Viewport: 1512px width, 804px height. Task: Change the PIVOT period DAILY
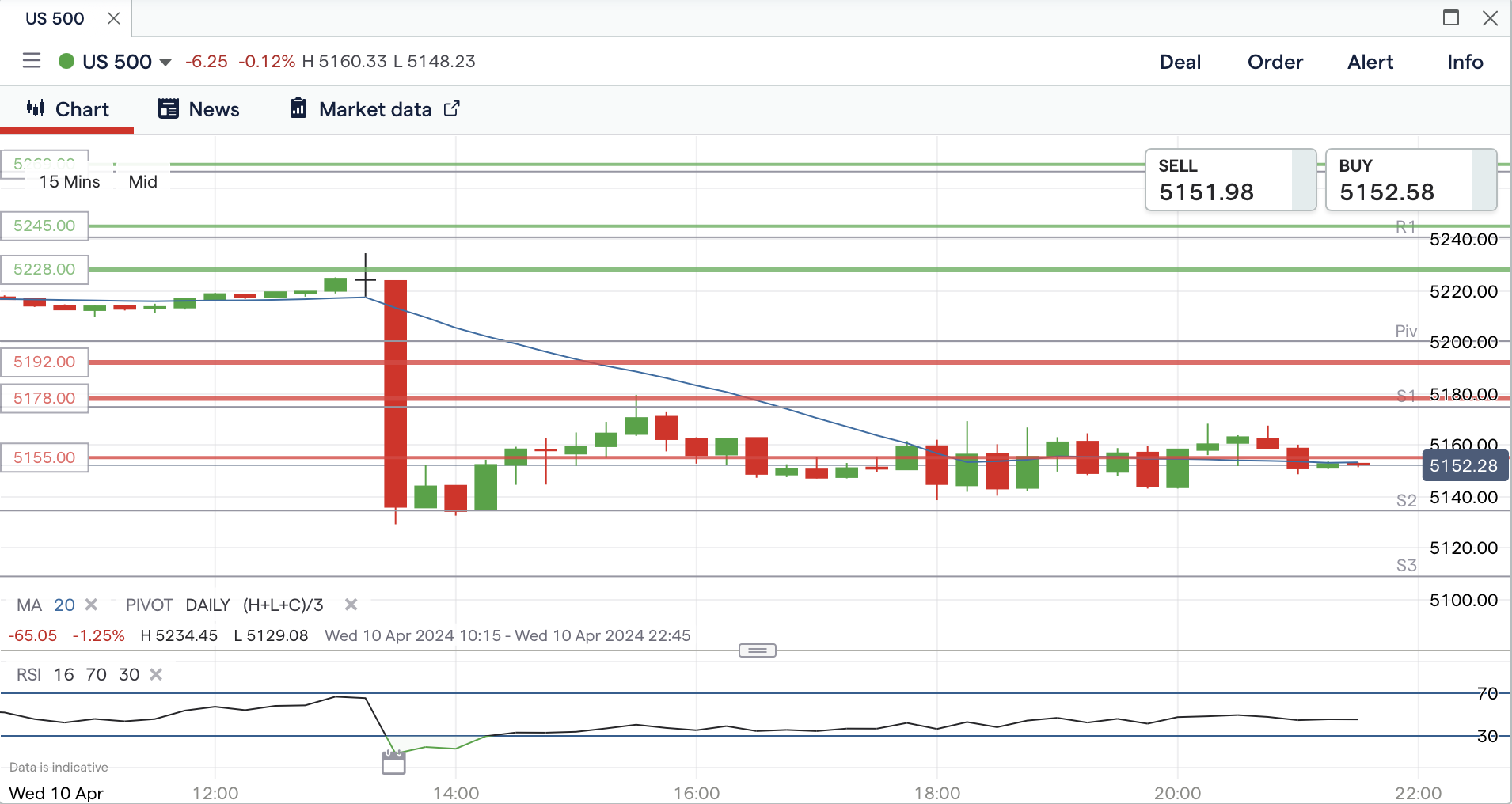tap(208, 605)
